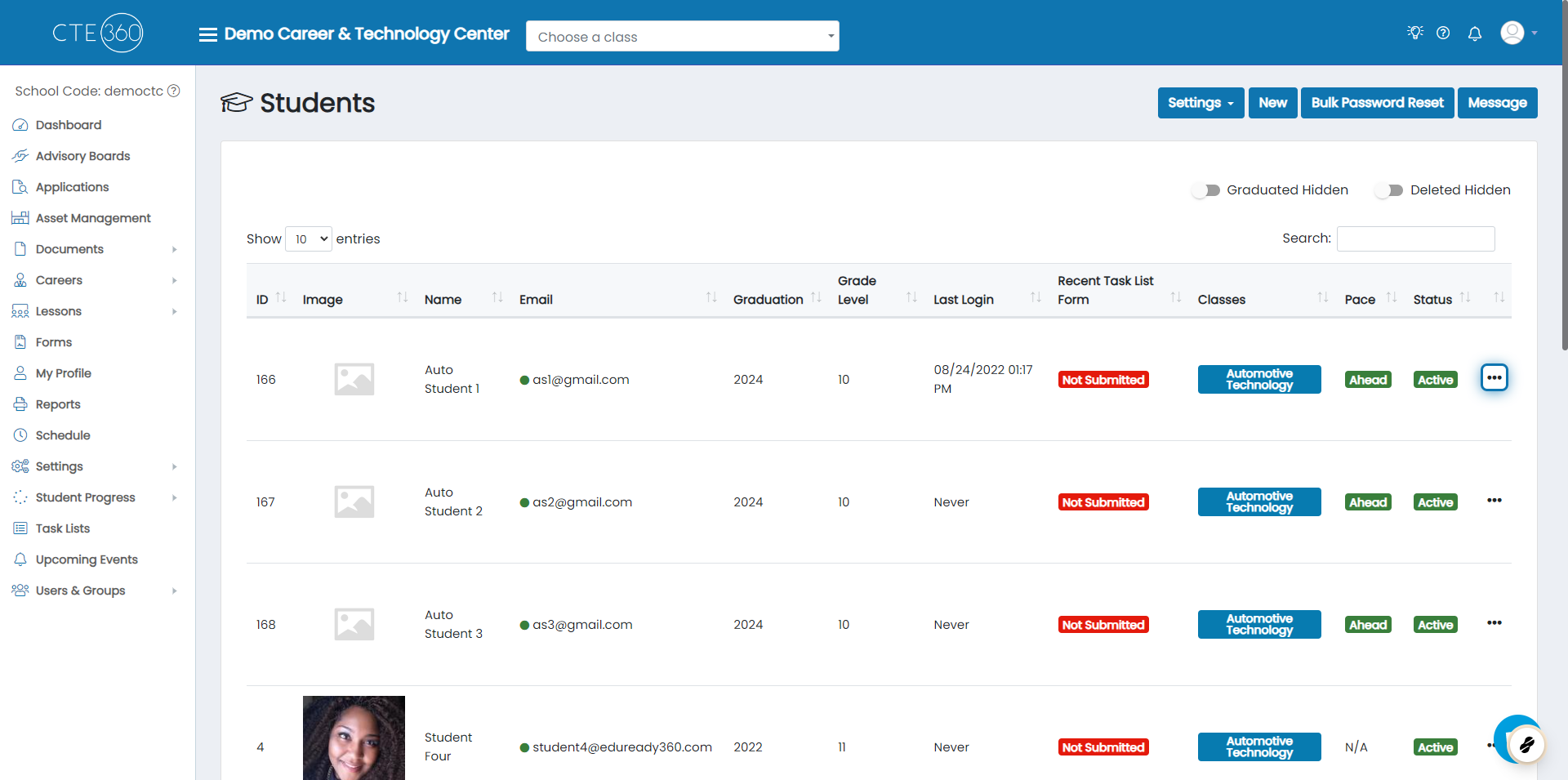The height and width of the screenshot is (780, 1568).
Task: Click the school code help icon
Action: tap(174, 91)
